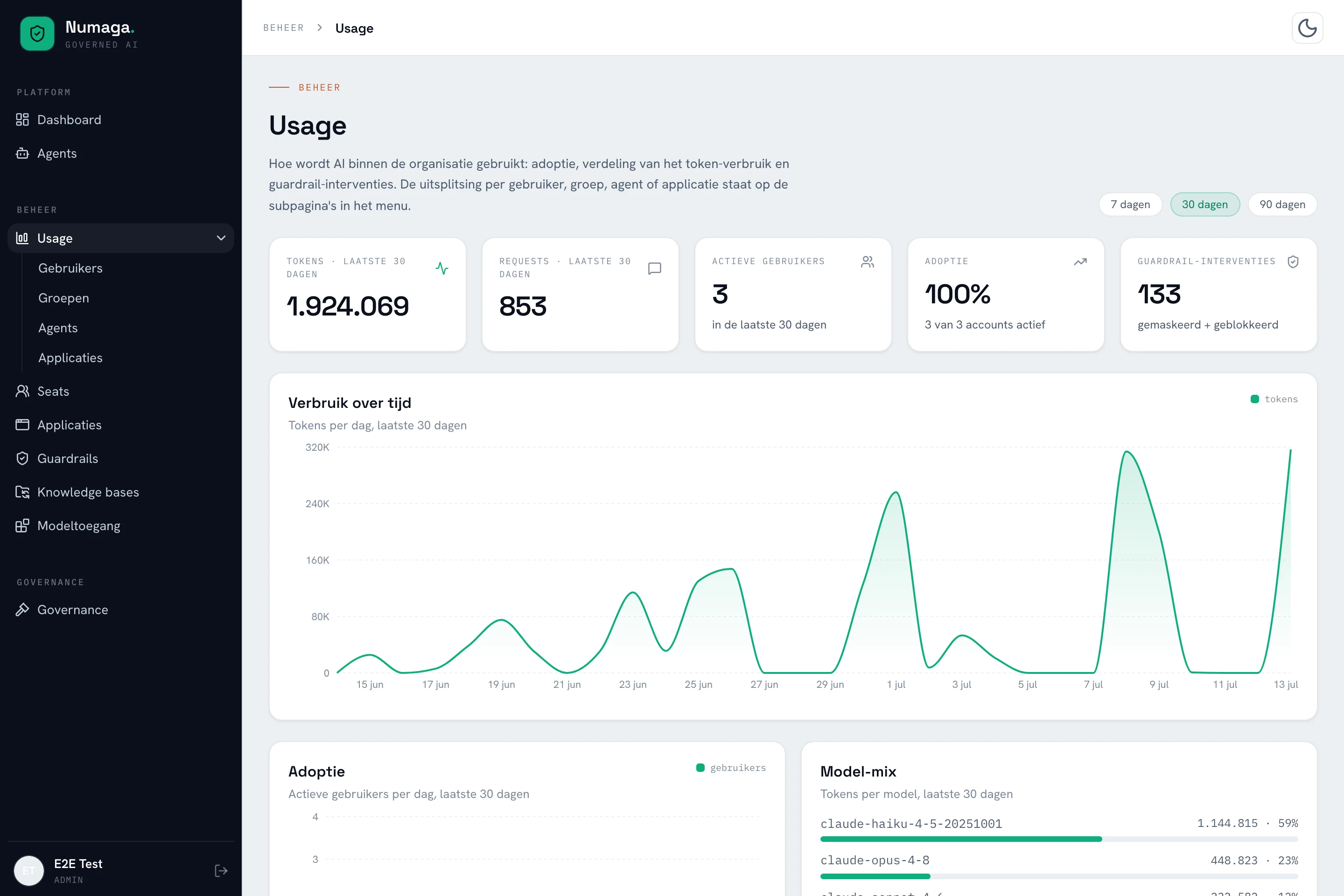The image size is (1344, 896).
Task: Click the Usage bar chart icon
Action: (22, 238)
